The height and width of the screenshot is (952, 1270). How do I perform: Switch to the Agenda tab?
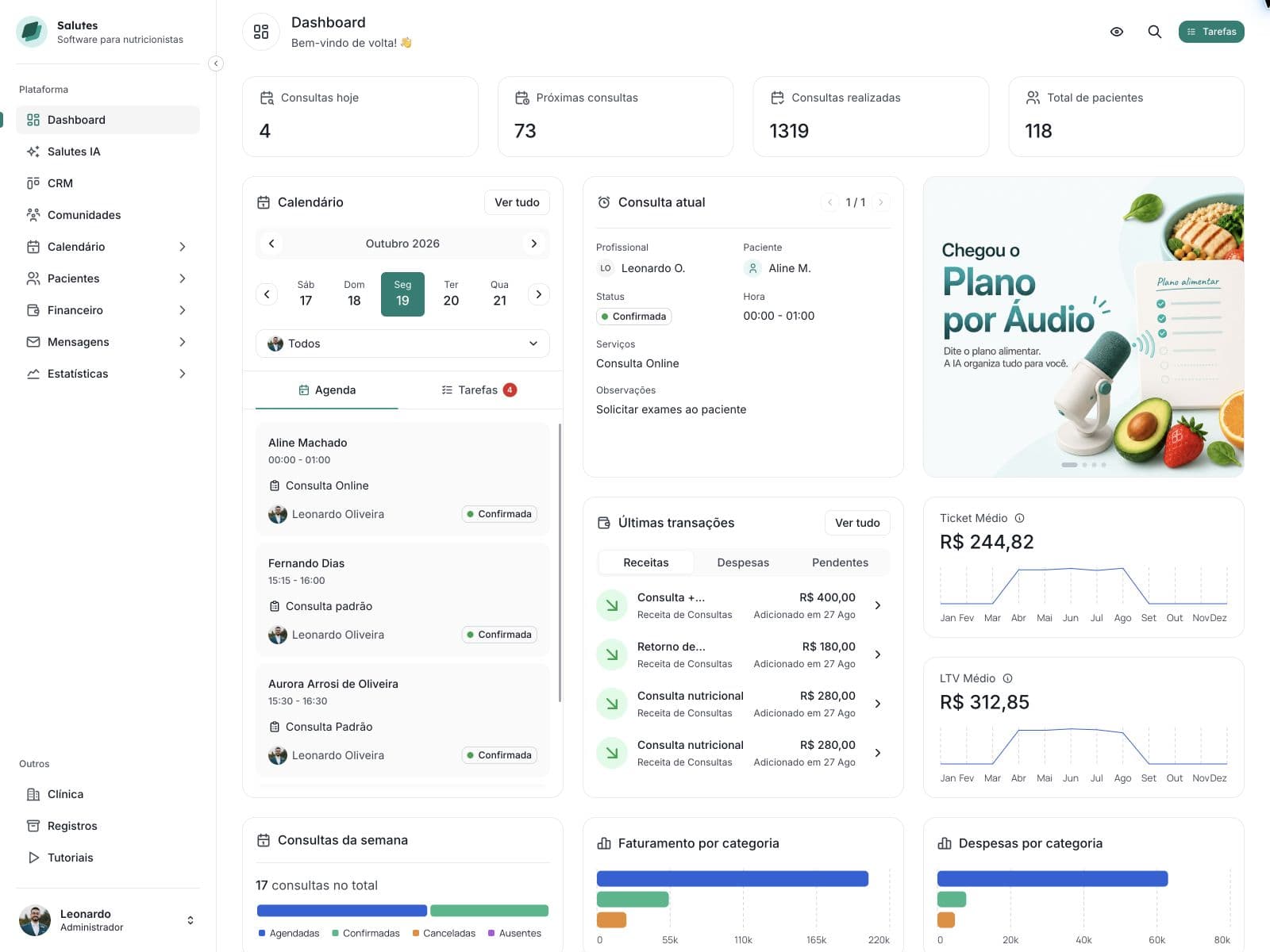tap(327, 390)
